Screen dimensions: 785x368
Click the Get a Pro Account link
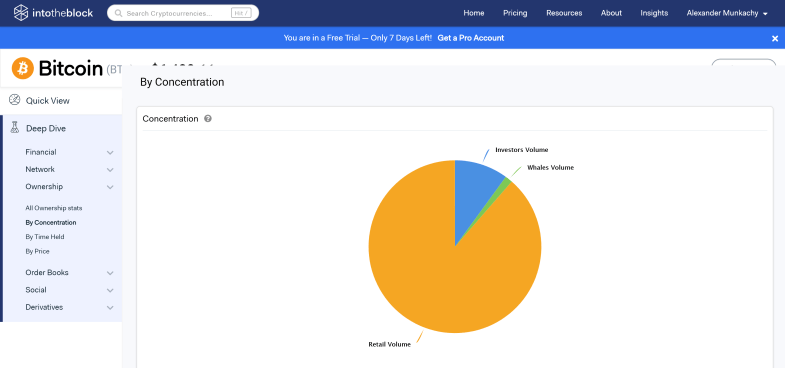click(471, 38)
